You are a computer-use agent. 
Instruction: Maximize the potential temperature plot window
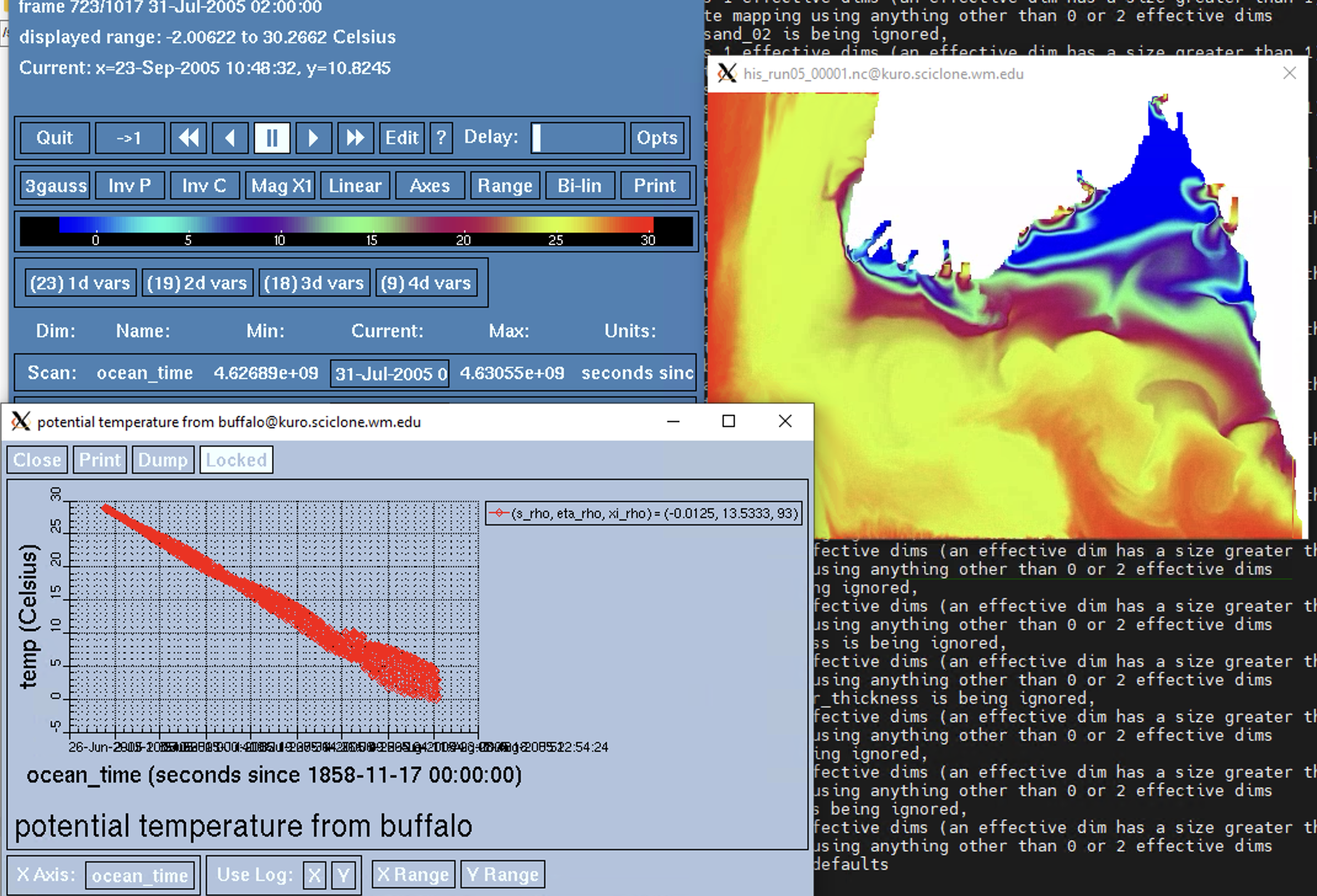(729, 422)
